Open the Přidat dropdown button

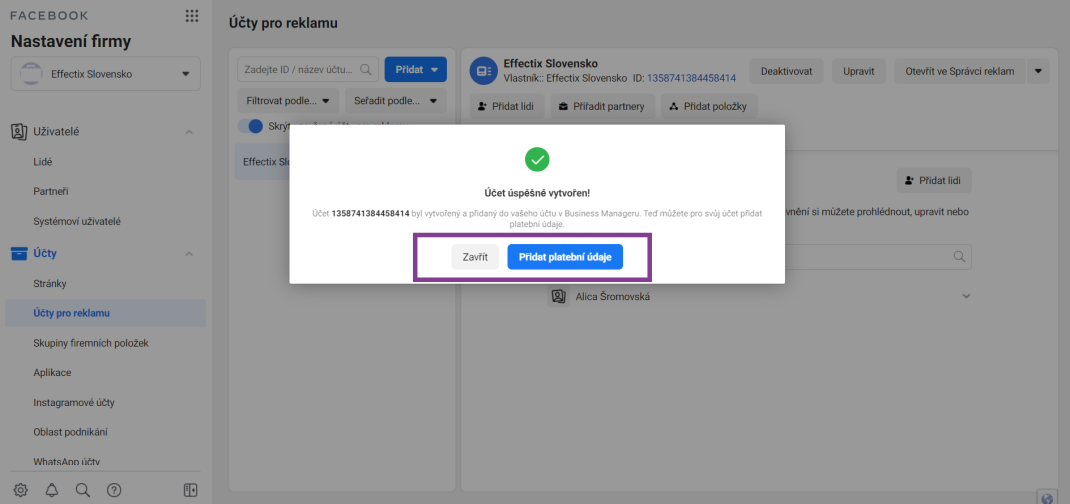416,70
